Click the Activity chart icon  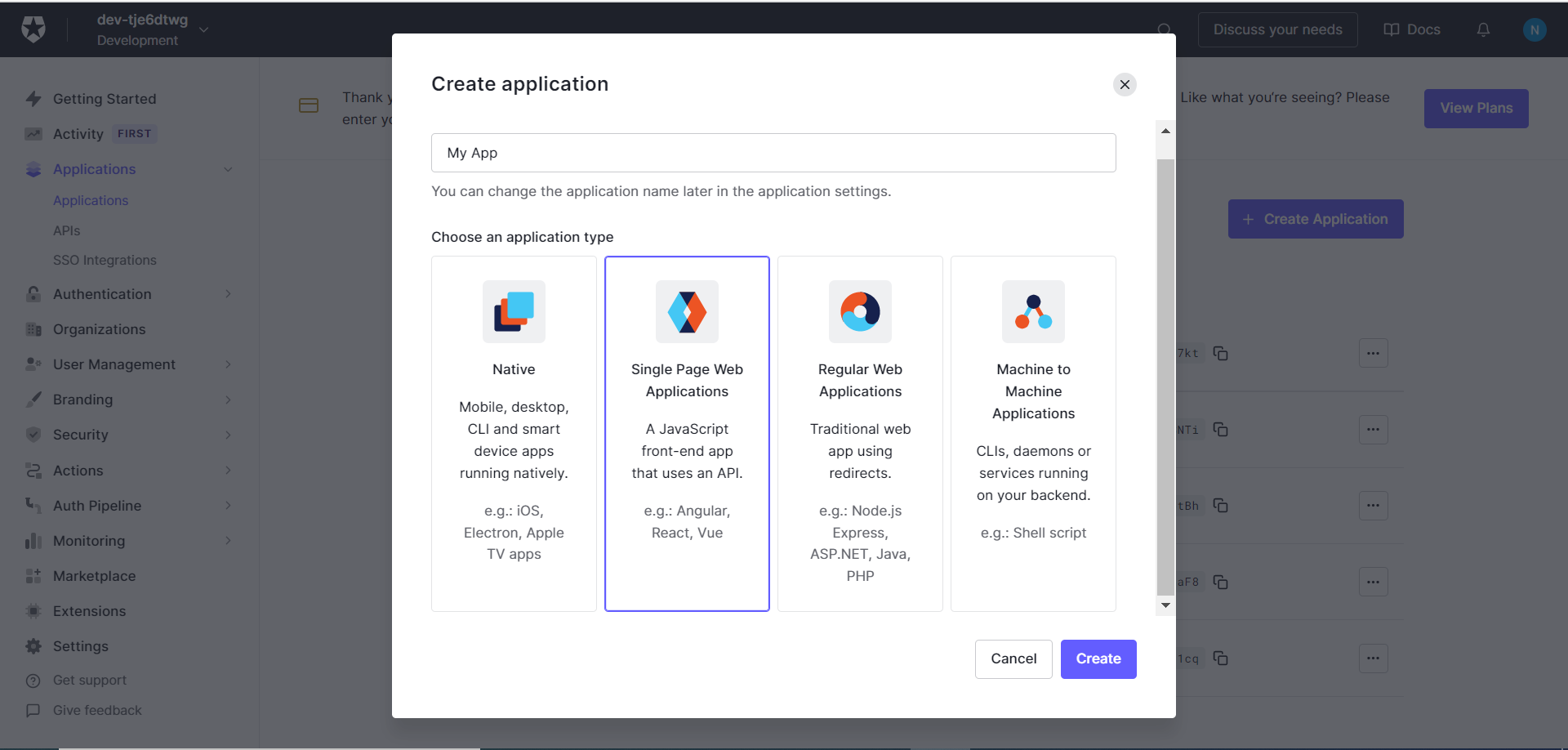pos(33,134)
